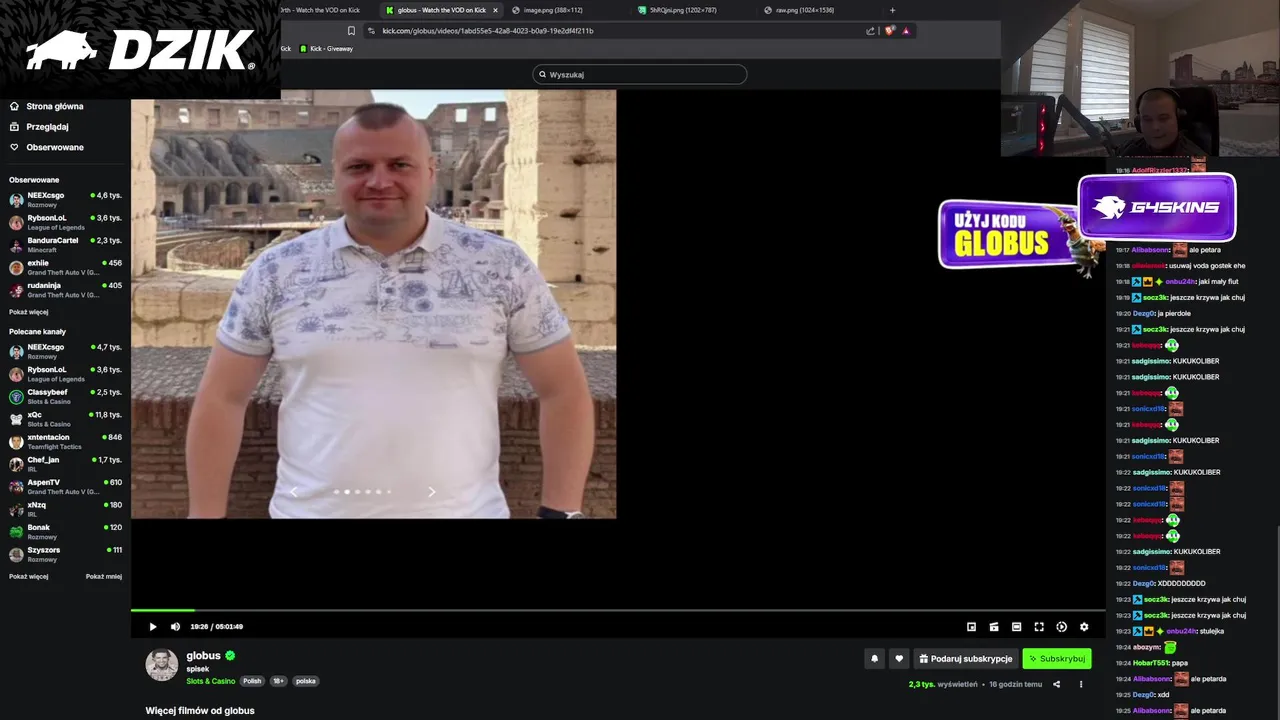Open the globus channel name link
Image resolution: width=1280 pixels, height=720 pixels.
203,656
